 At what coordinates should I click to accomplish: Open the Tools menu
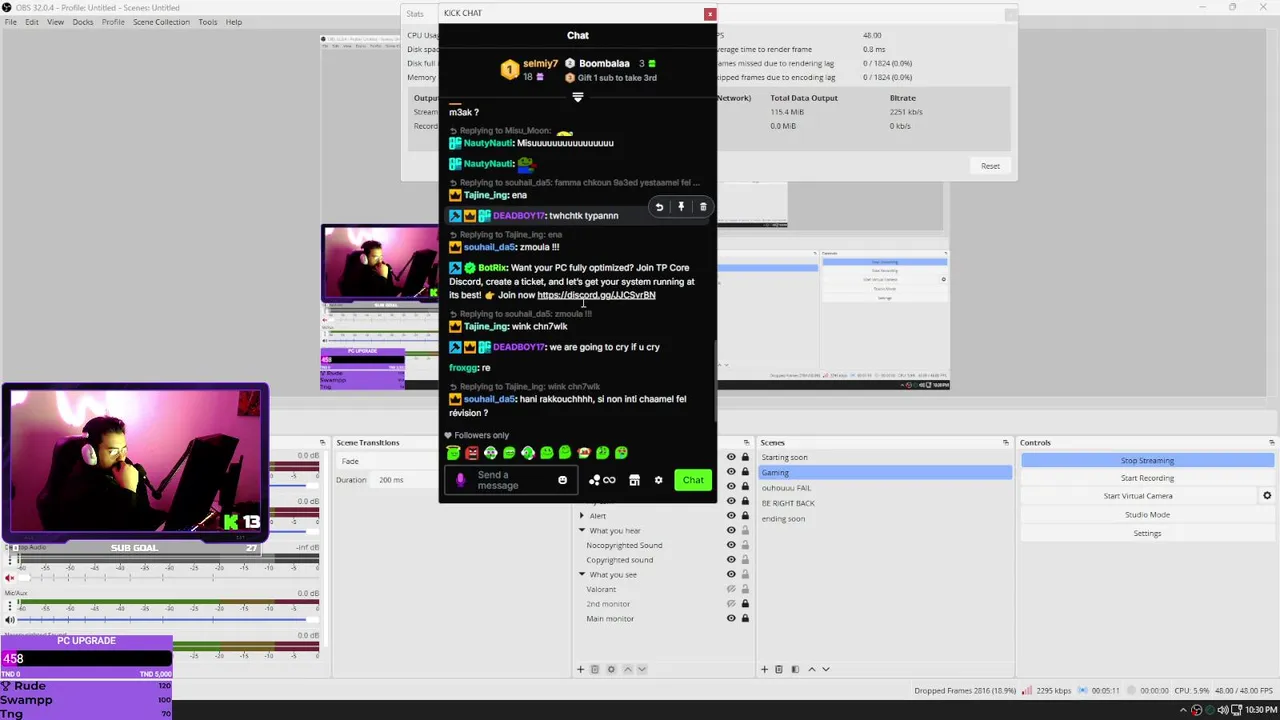[x=208, y=22]
